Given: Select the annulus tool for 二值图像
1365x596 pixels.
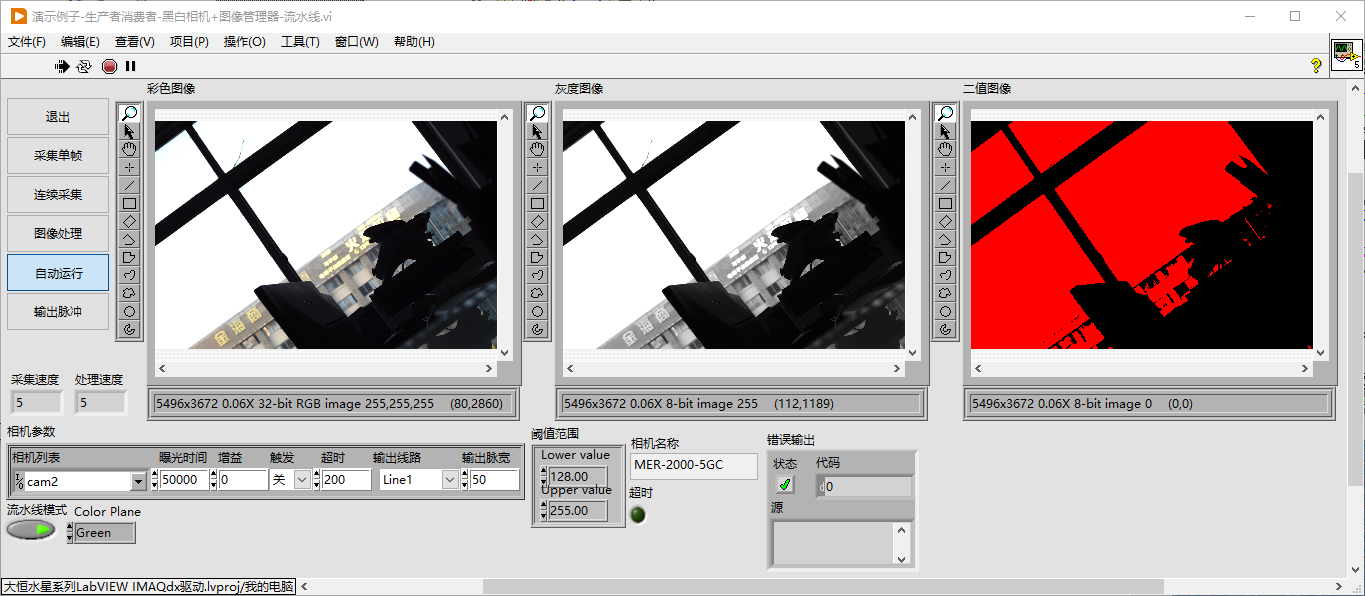Looking at the screenshot, I should click(x=946, y=329).
